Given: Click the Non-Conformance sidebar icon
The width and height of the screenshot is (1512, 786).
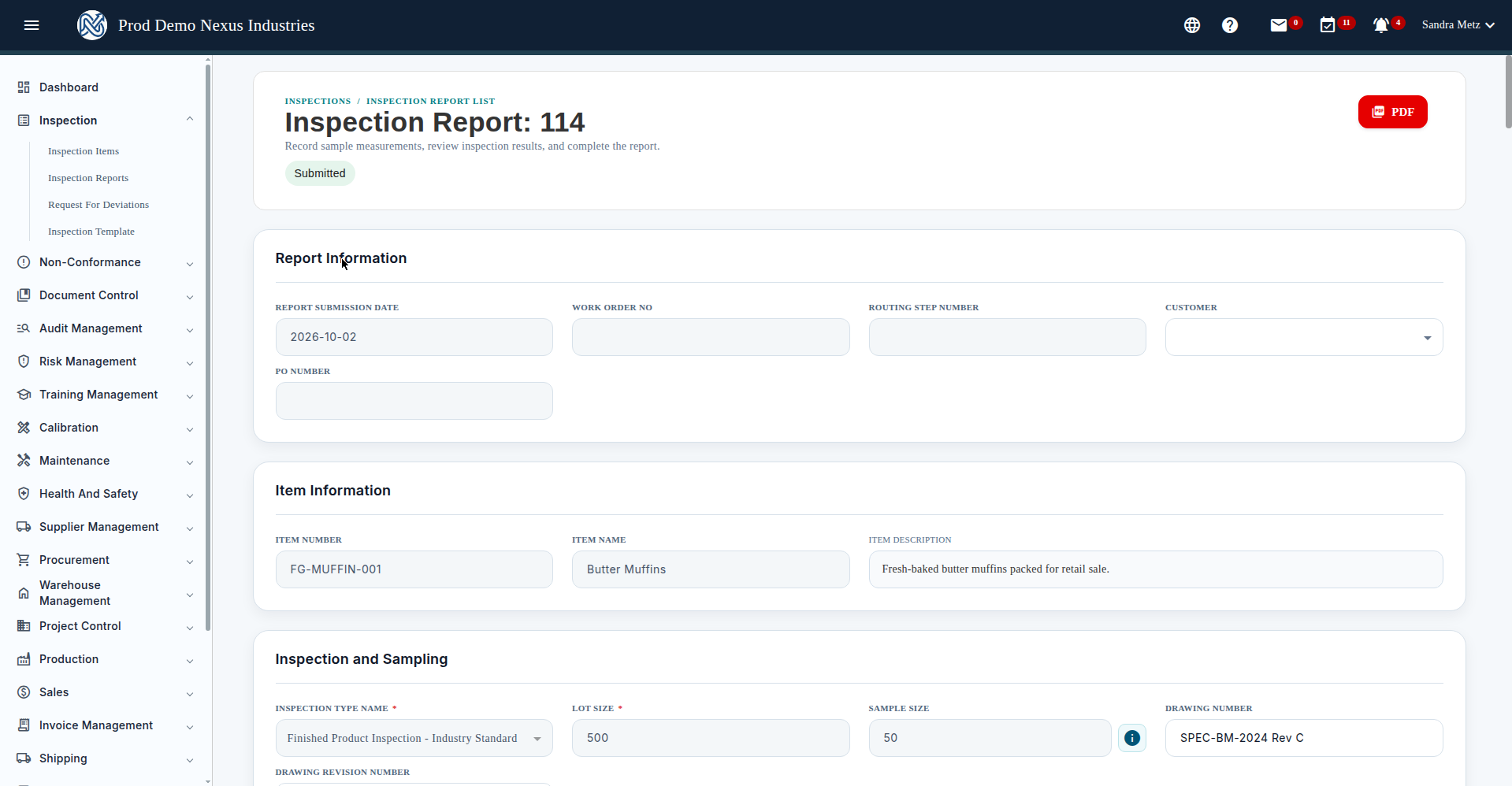Looking at the screenshot, I should pyautogui.click(x=24, y=262).
